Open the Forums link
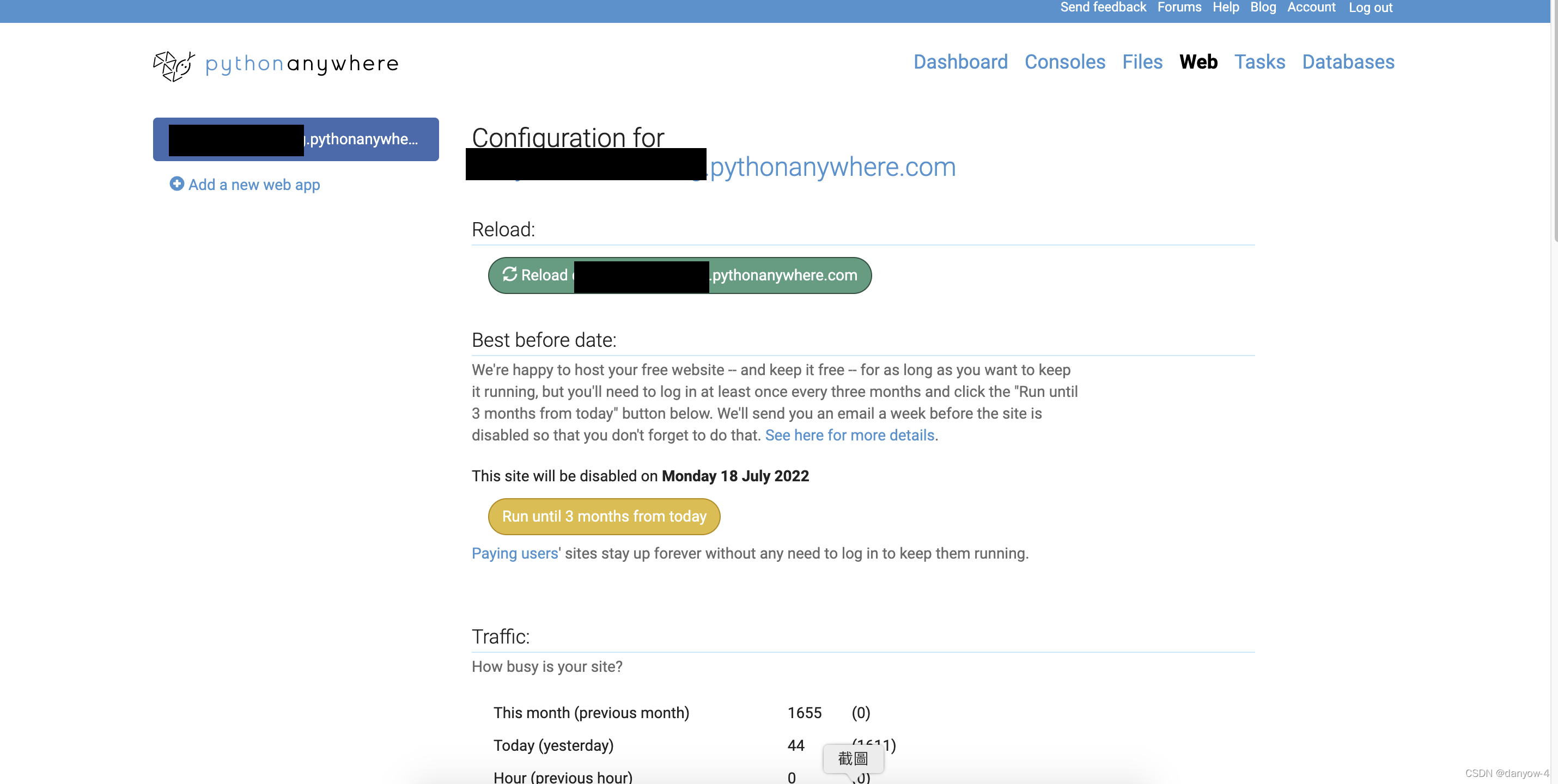This screenshot has height=784, width=1558. [1179, 7]
